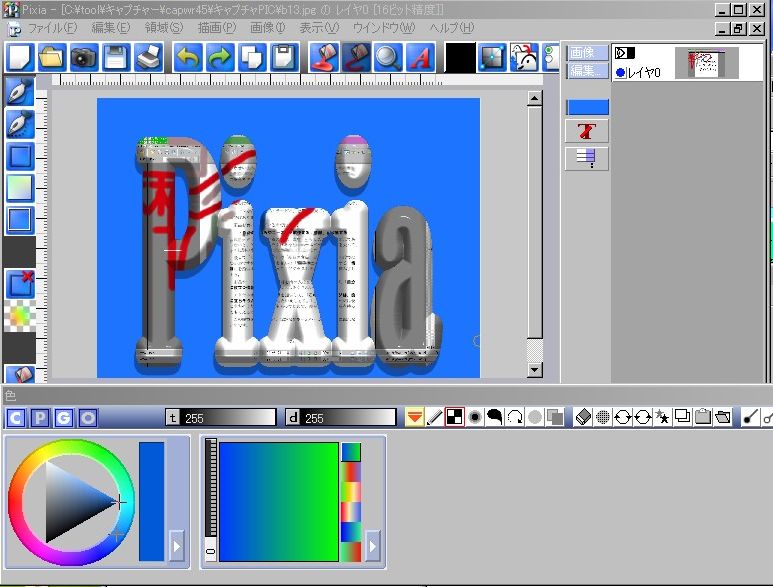Open the ファイル(F) menu
The width and height of the screenshot is (773, 587).
pyautogui.click(x=52, y=28)
